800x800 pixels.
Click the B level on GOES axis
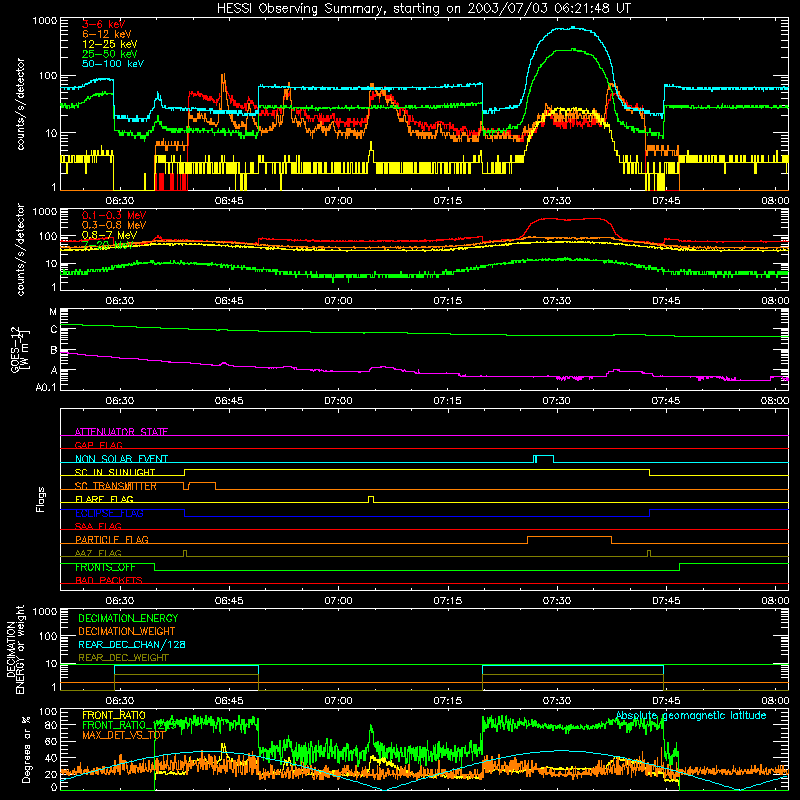click(x=54, y=350)
